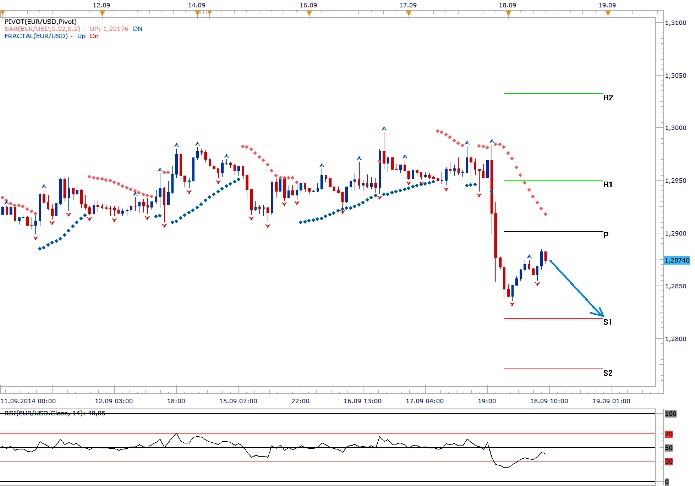Viewport: 695px width, 486px height.
Task: Click the orange 14.09 date marker
Action: pyautogui.click(x=199, y=13)
